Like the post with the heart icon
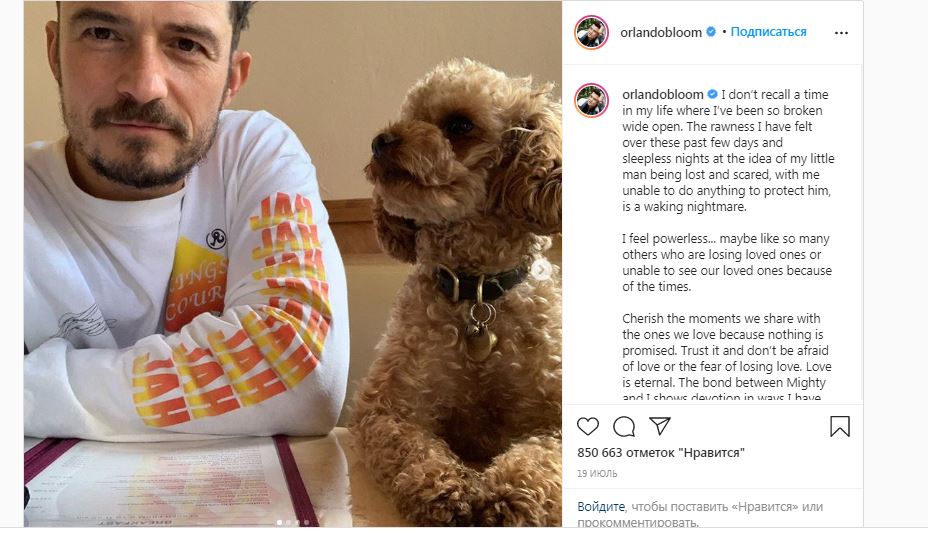This screenshot has width=928, height=533. tap(588, 426)
